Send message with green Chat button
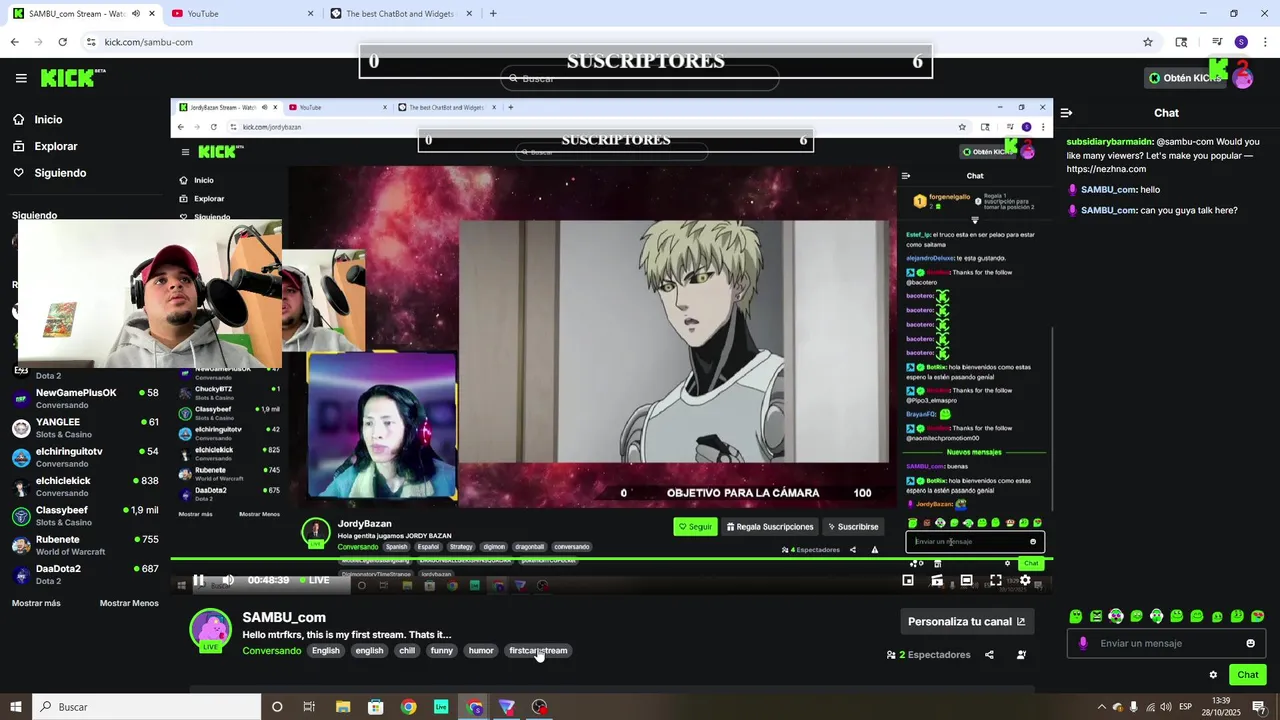Screen dimensions: 1280x720 click(1247, 675)
